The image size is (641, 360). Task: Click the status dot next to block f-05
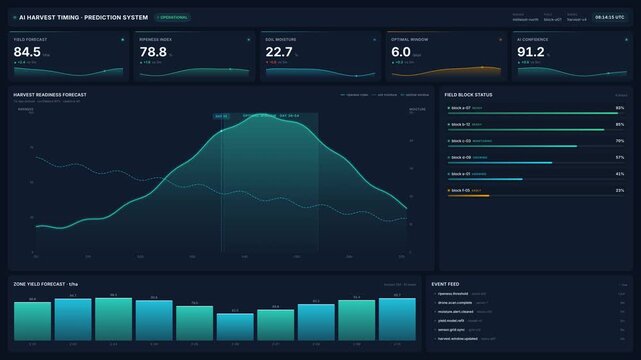click(x=449, y=190)
